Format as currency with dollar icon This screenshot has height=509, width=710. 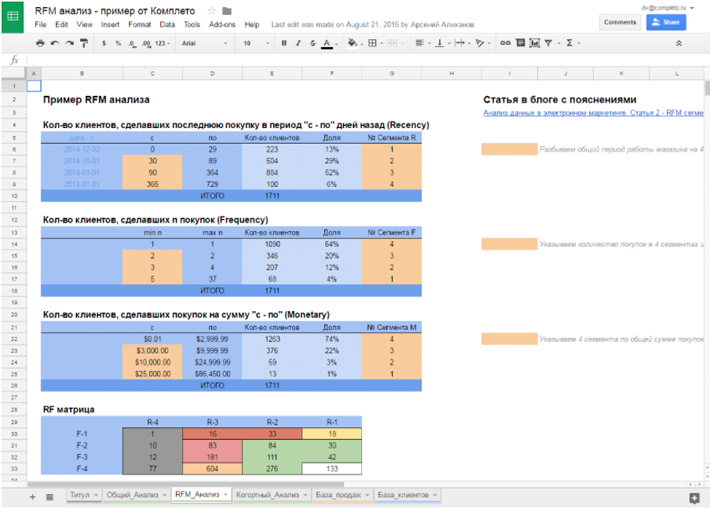click(104, 43)
